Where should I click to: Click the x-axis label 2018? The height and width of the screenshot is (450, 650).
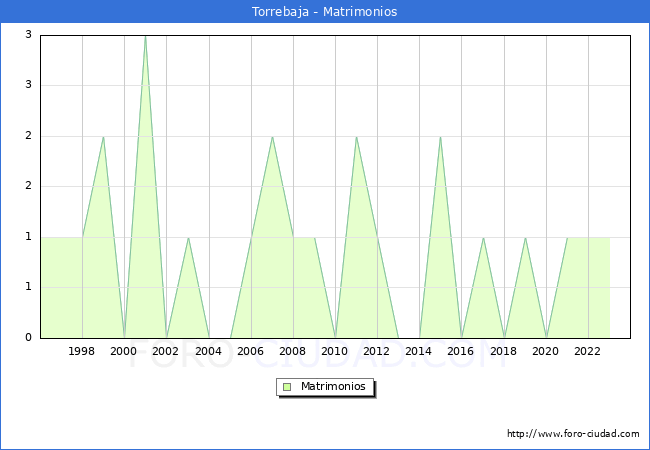pos(504,351)
